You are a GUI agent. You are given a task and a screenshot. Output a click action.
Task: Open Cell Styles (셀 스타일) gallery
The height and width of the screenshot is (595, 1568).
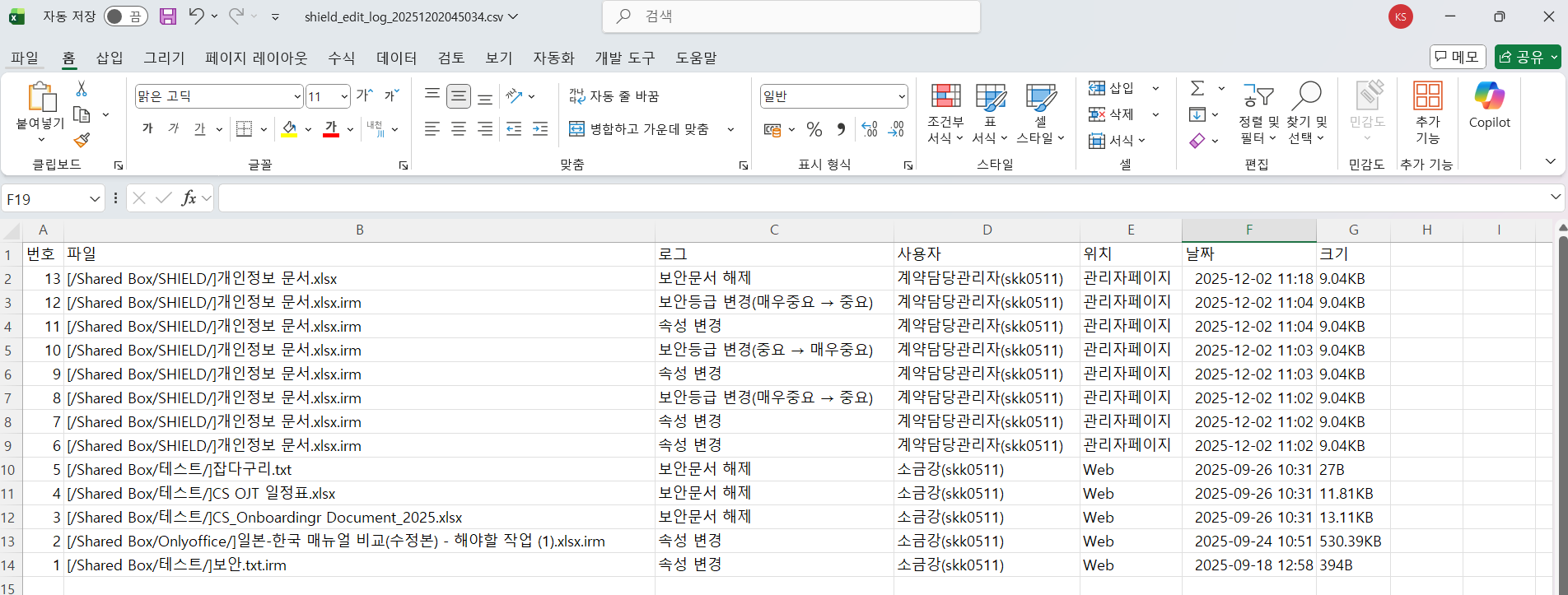click(x=1041, y=113)
